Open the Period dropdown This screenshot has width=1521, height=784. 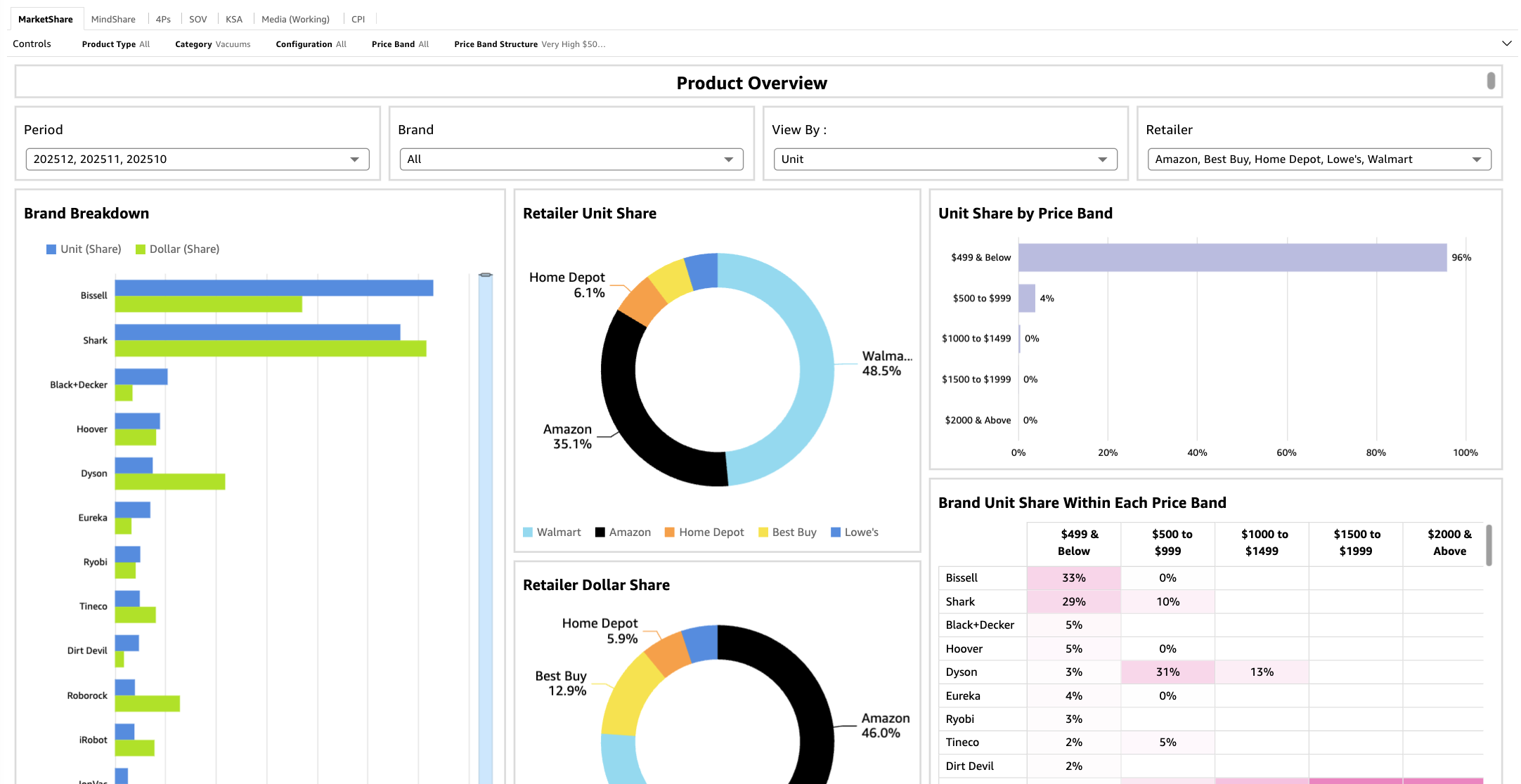(x=198, y=159)
